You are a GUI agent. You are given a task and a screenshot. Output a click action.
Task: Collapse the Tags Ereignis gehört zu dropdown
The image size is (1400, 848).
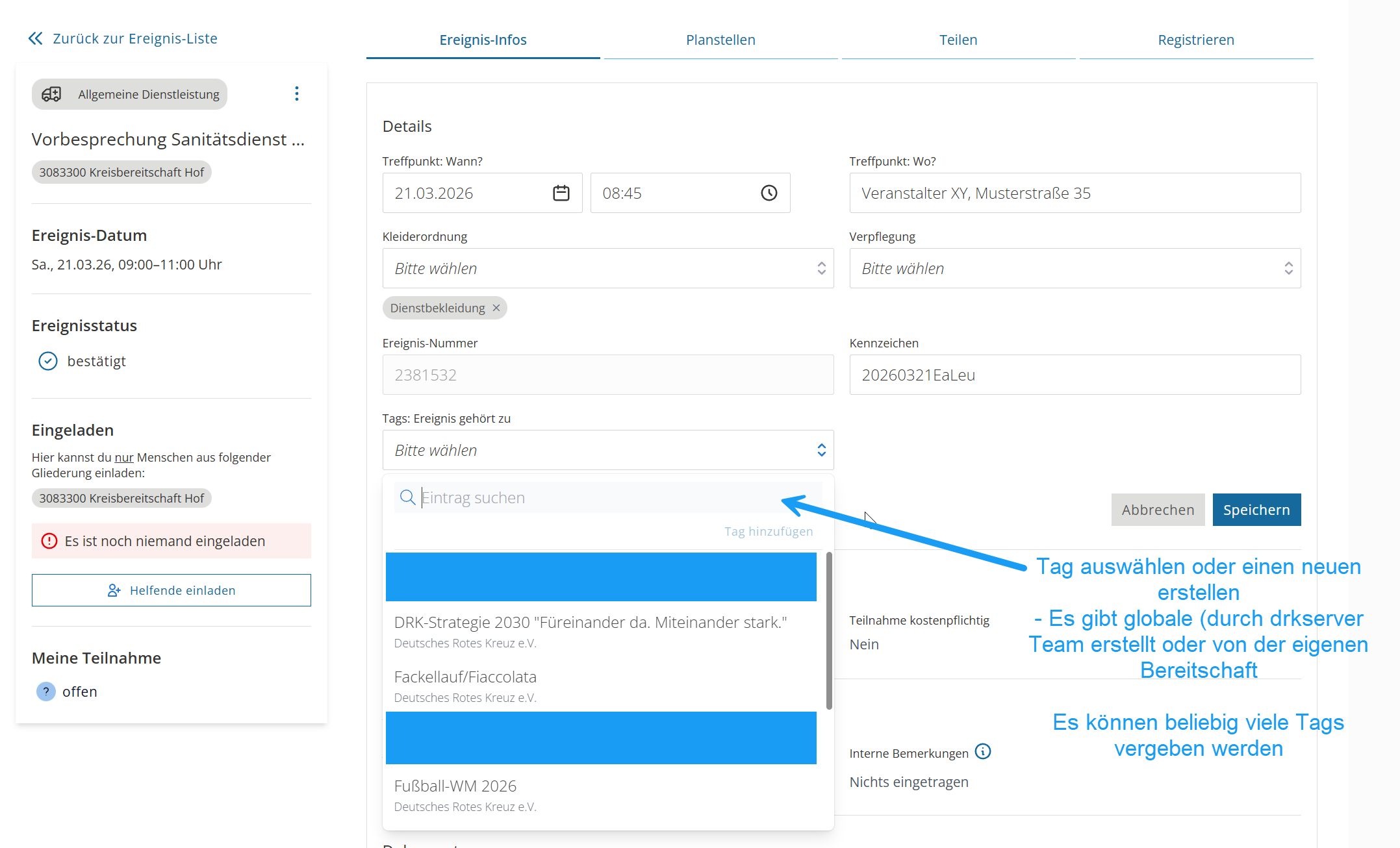point(821,450)
